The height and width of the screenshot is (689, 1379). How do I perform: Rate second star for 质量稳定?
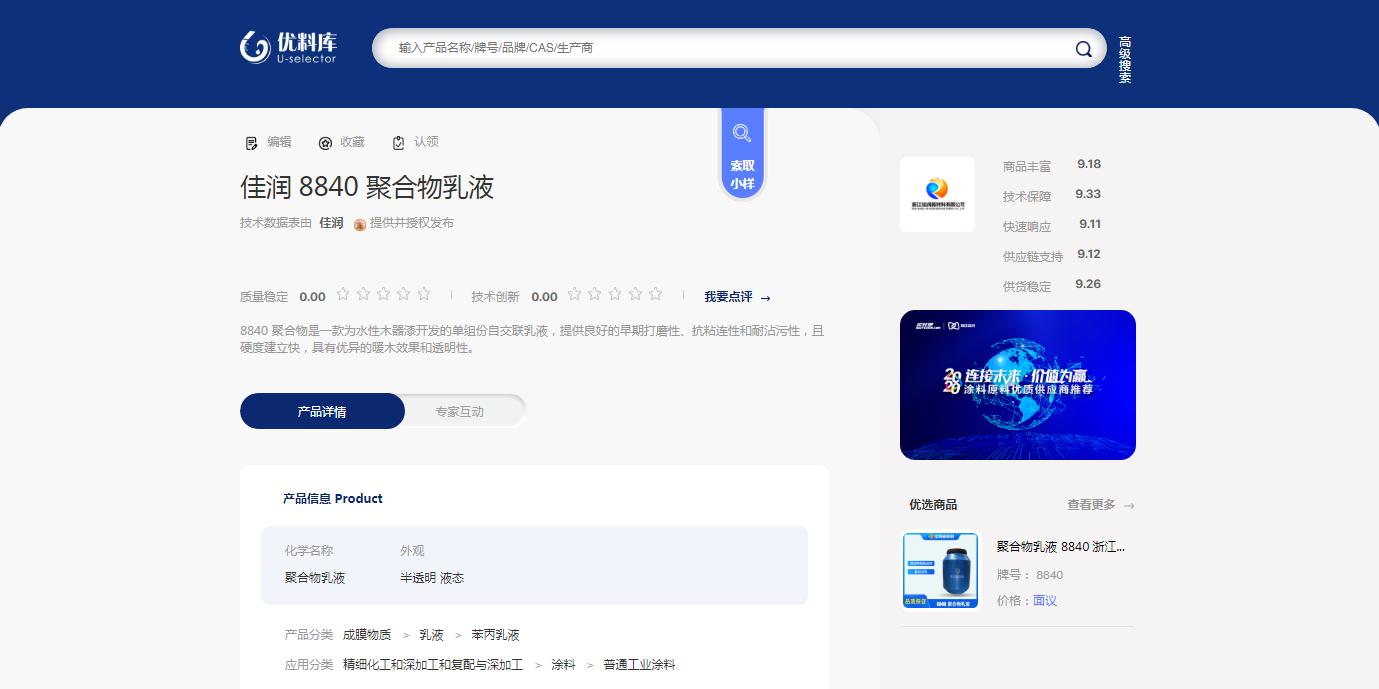[x=363, y=294]
